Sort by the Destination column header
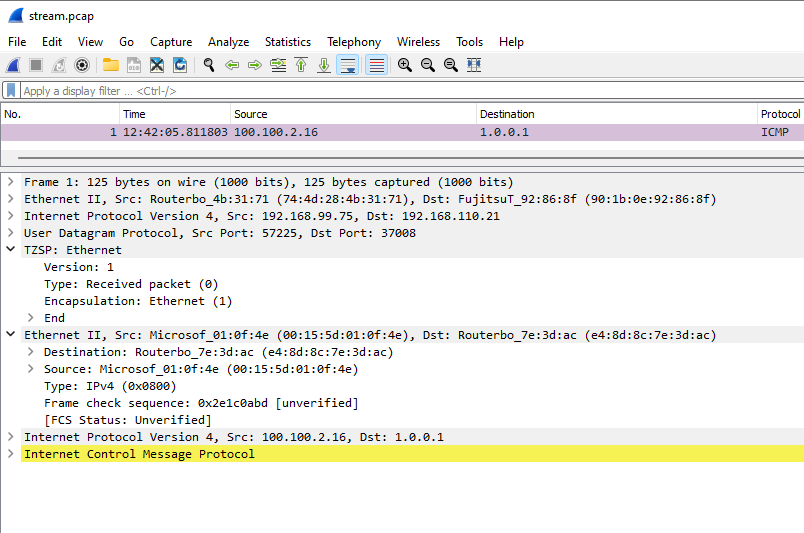 coord(617,114)
